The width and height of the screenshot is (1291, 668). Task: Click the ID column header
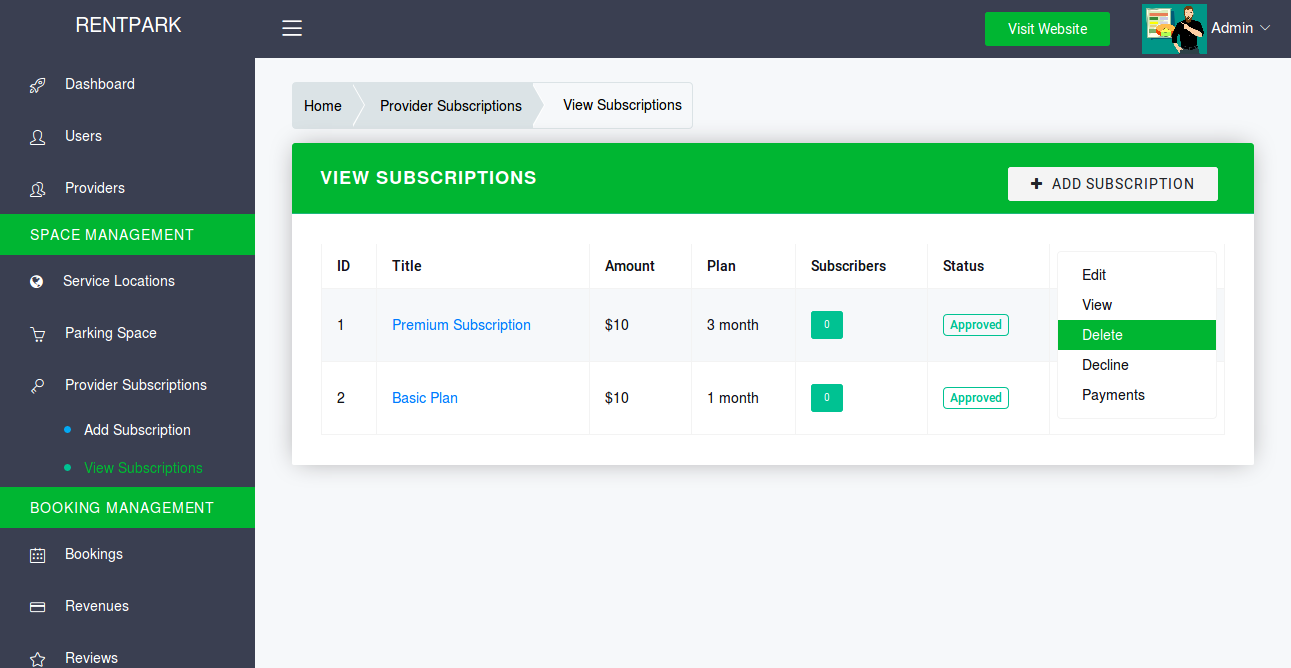tap(343, 266)
